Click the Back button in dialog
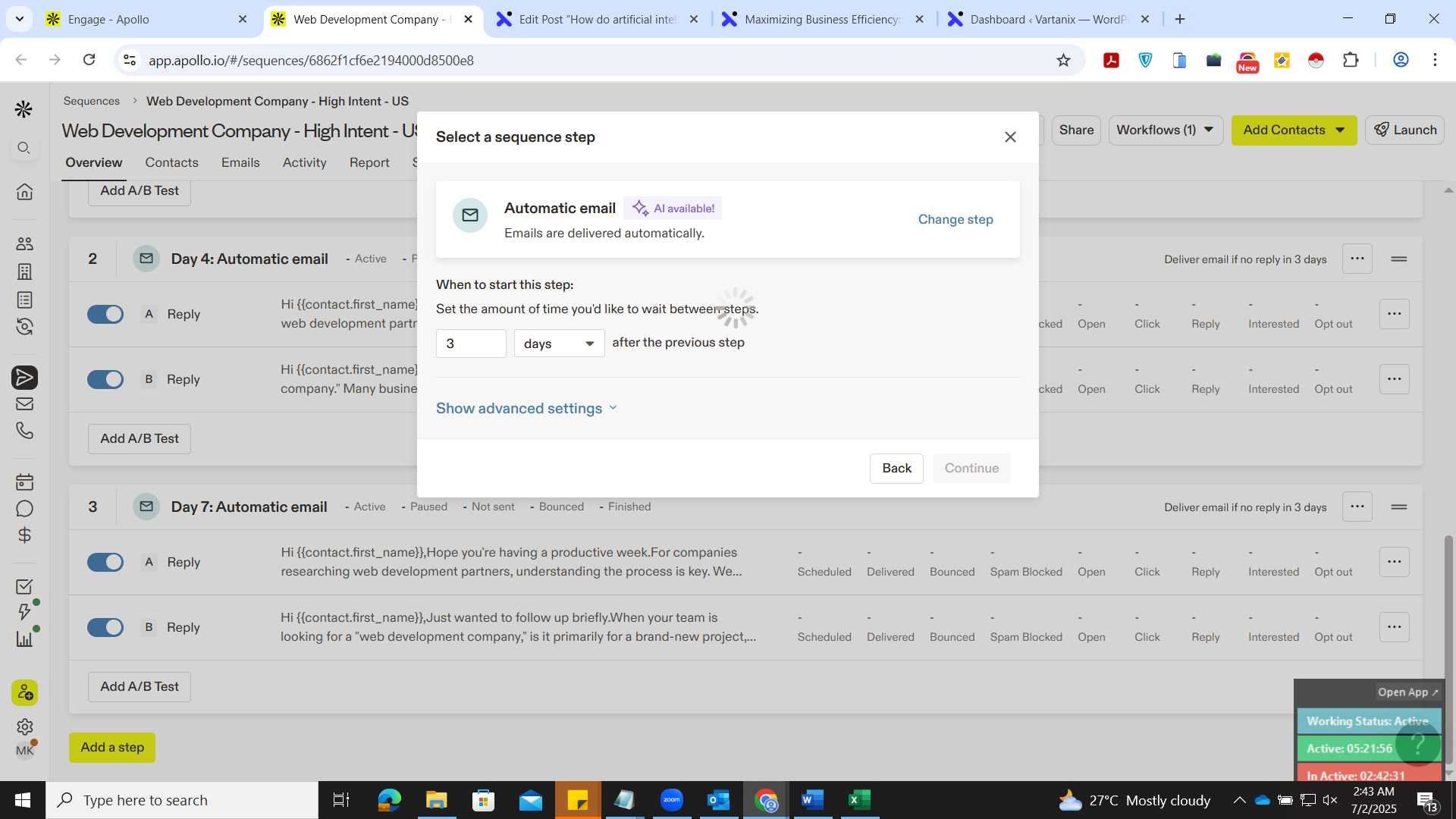This screenshot has width=1456, height=819. [896, 468]
